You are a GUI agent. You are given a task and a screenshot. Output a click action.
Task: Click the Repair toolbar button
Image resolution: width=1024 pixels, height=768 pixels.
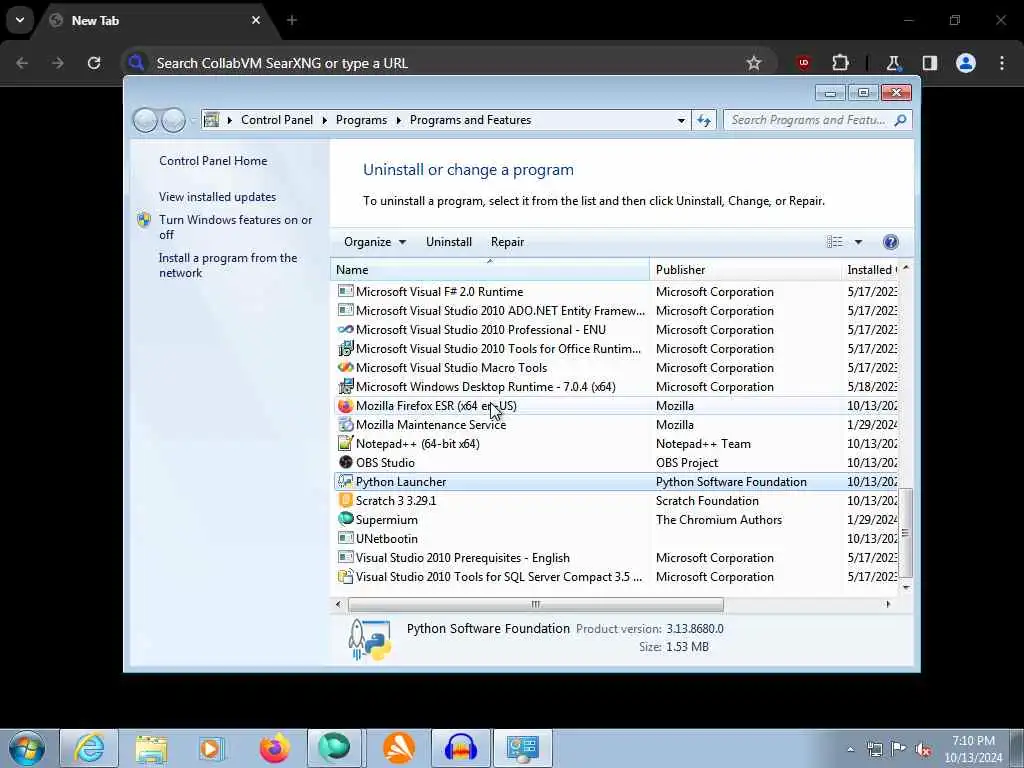tap(507, 242)
